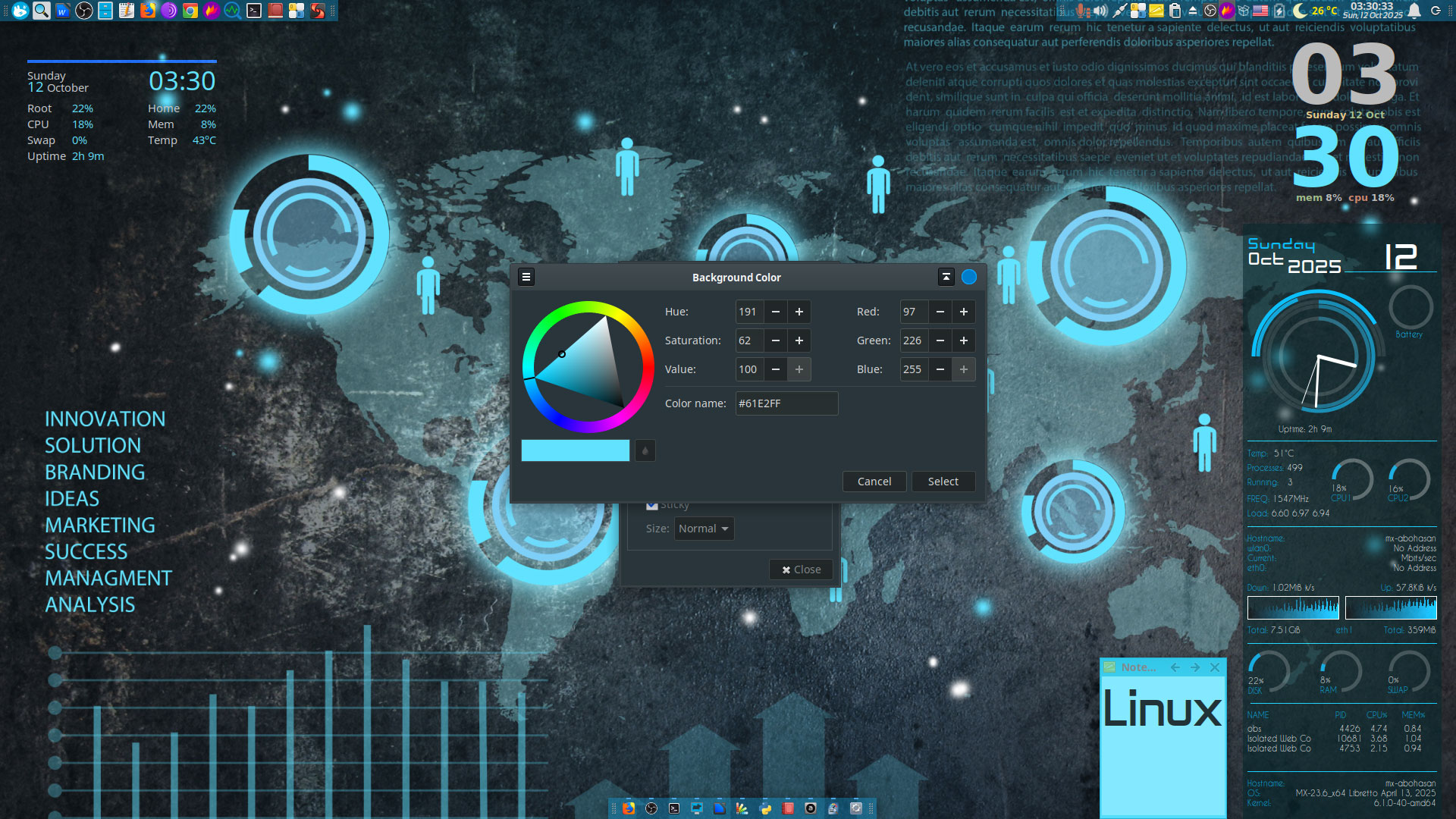
Task: Click the notification bell icon
Action: (x=1414, y=11)
